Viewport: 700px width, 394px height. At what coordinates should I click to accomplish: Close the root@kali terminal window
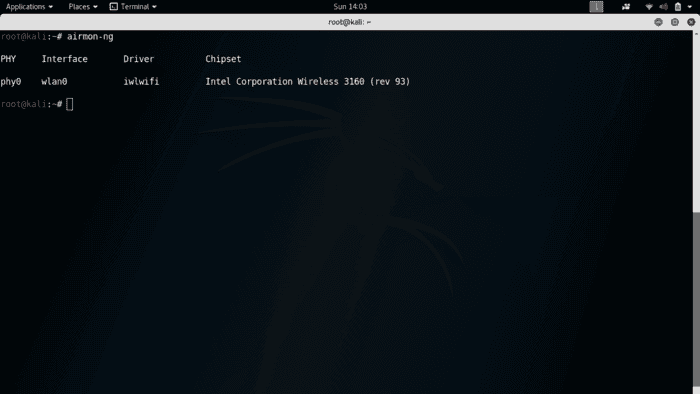click(x=691, y=22)
